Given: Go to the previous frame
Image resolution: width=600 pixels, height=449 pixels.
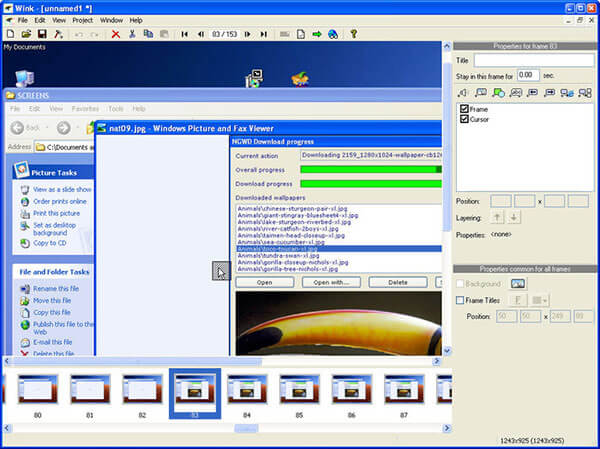Looking at the screenshot, I should click(201, 34).
